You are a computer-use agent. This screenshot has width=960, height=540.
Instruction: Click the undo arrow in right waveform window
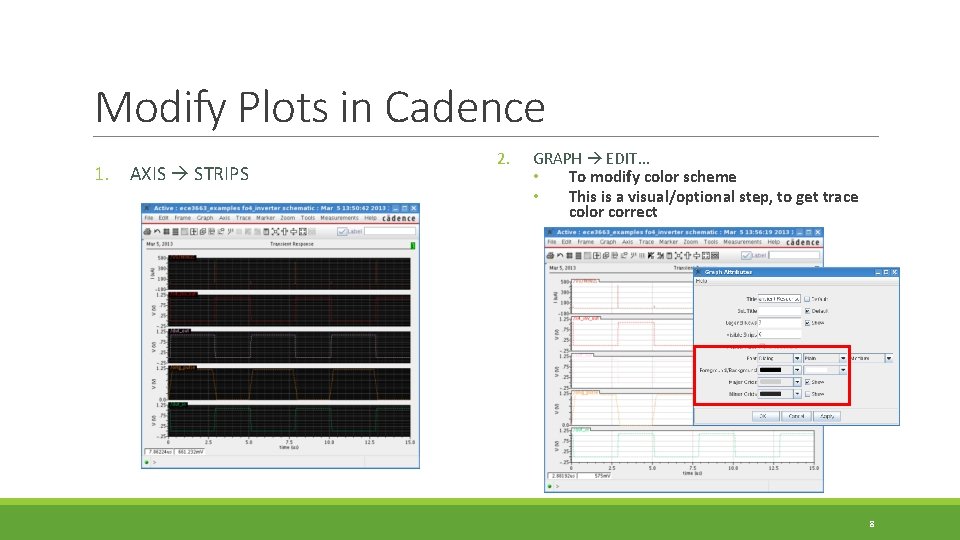click(560, 255)
